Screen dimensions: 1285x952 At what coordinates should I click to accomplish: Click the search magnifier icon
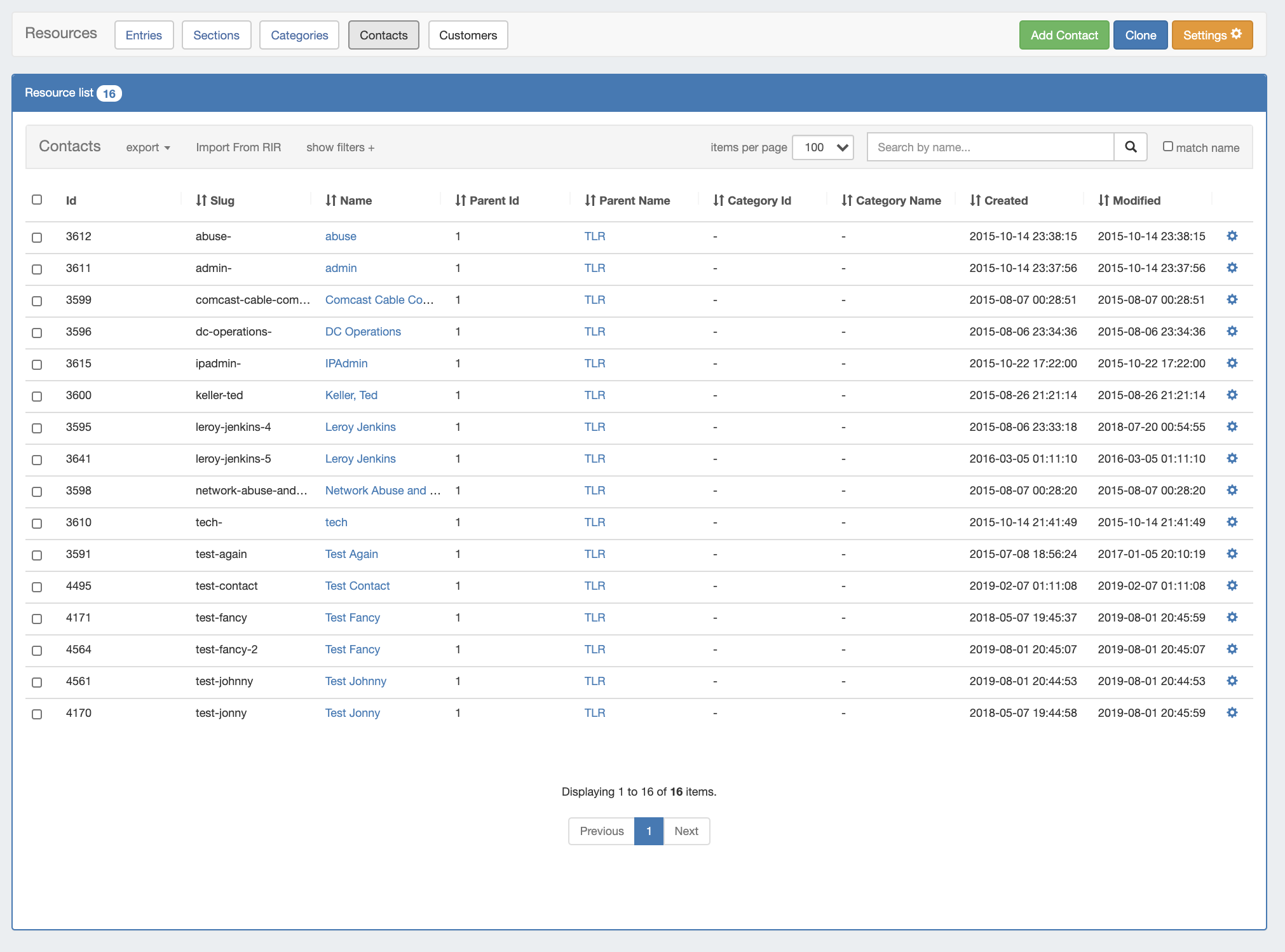click(x=1131, y=147)
